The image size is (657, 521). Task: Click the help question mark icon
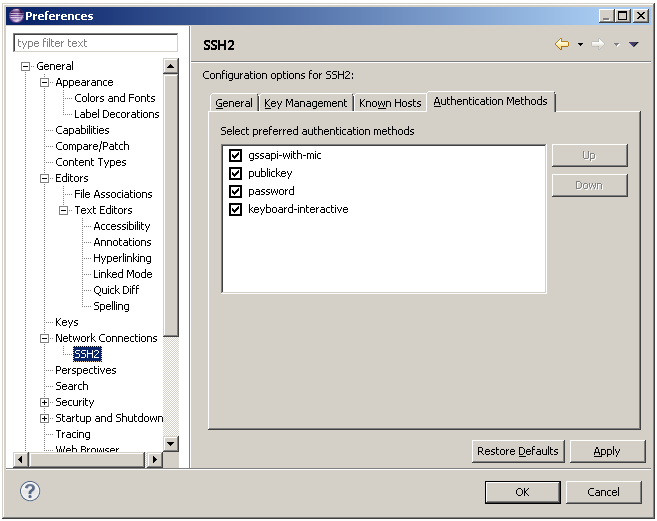click(30, 492)
